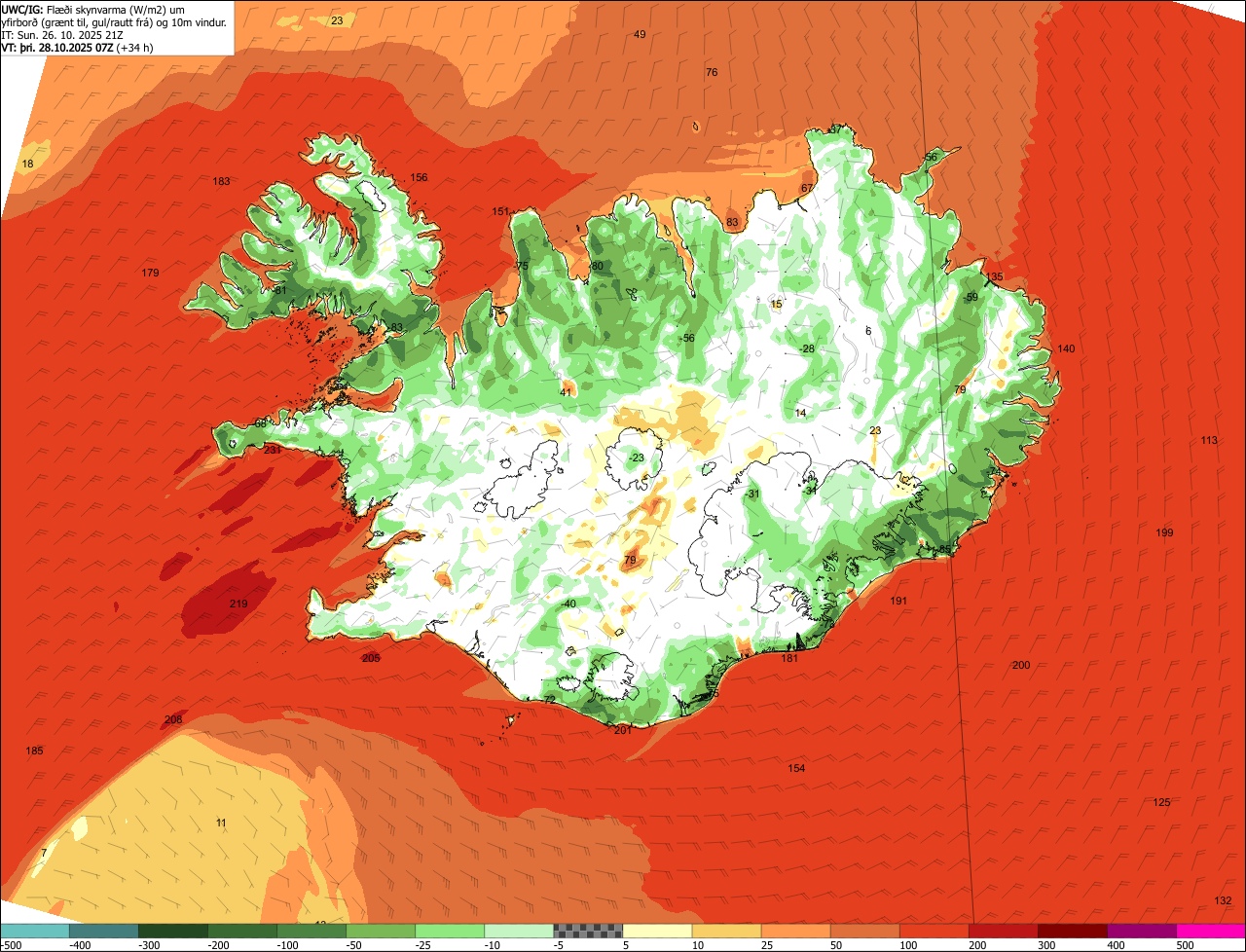Click the inland value 34

pyautogui.click(x=811, y=491)
